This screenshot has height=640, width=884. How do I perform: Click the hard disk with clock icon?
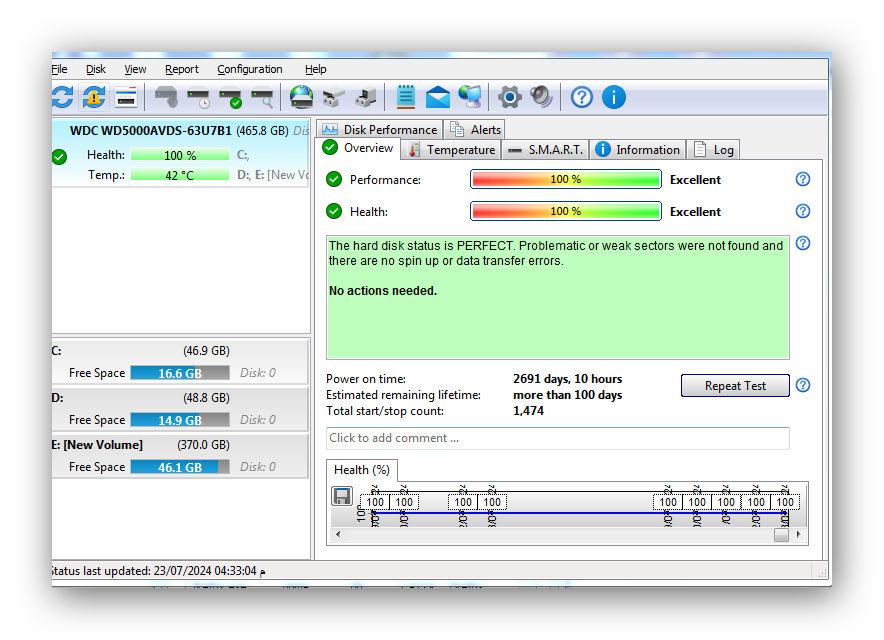198,98
